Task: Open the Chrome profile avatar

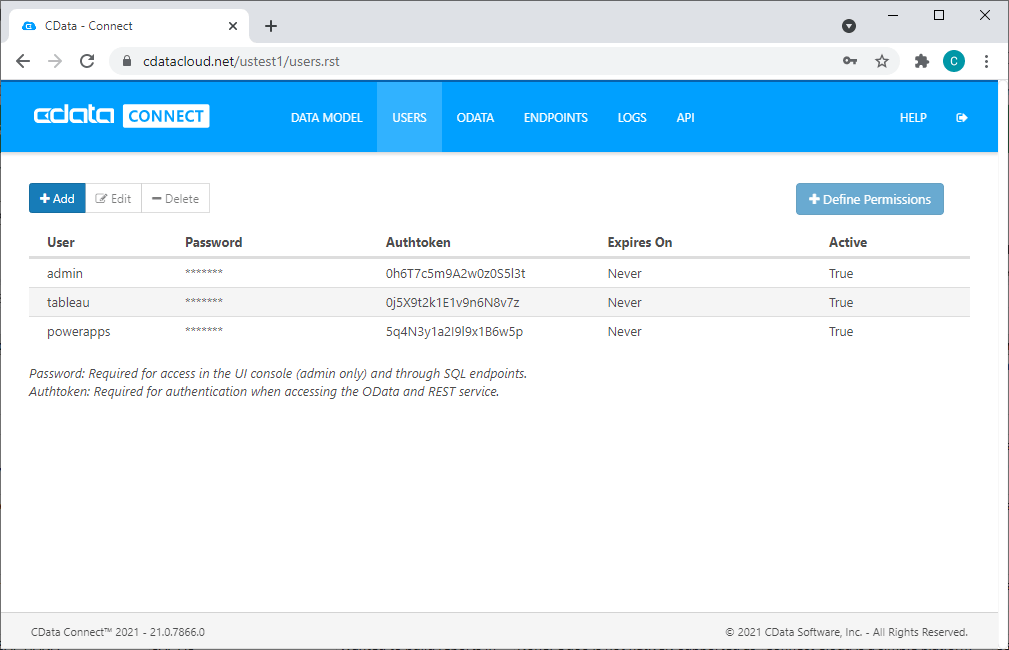Action: point(953,61)
